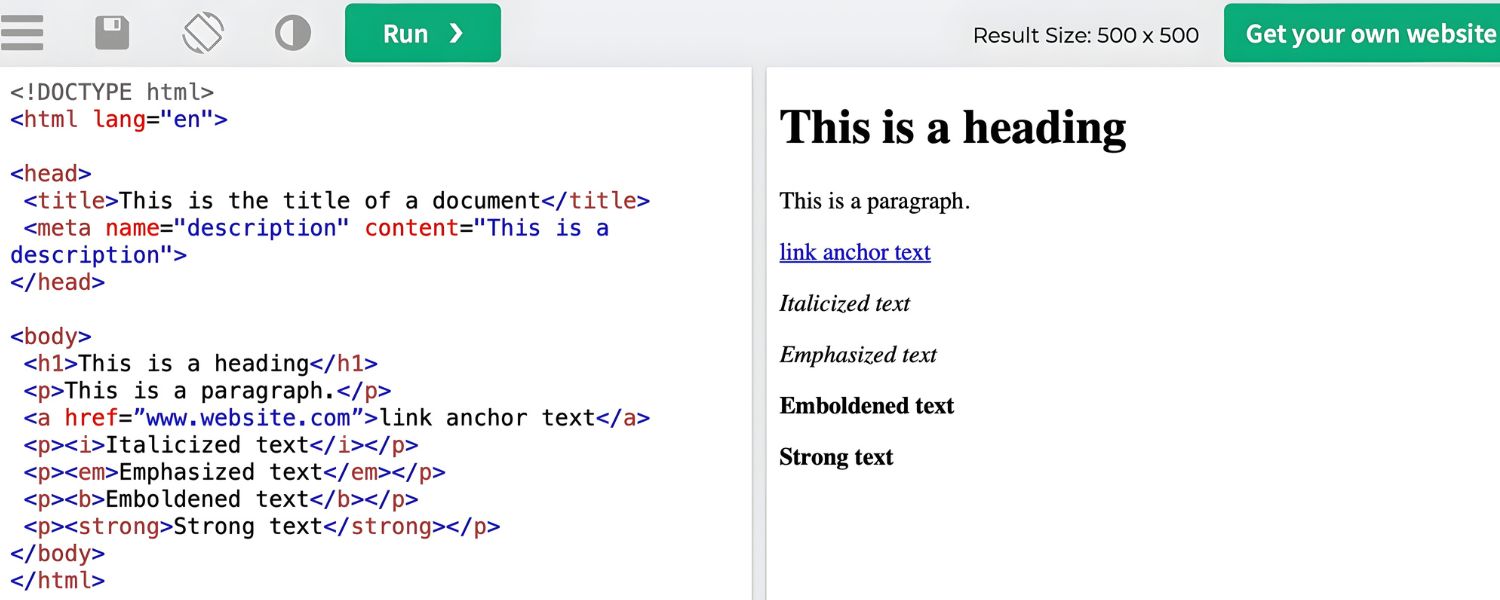Open the hamburger menu icon
Viewport: 1500px width, 600px height.
click(x=22, y=32)
